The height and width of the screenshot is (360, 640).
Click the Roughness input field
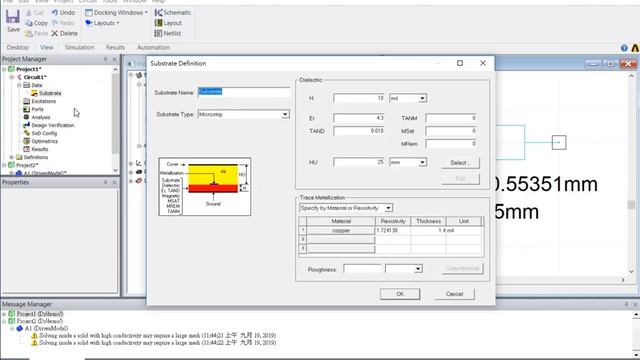click(x=362, y=269)
